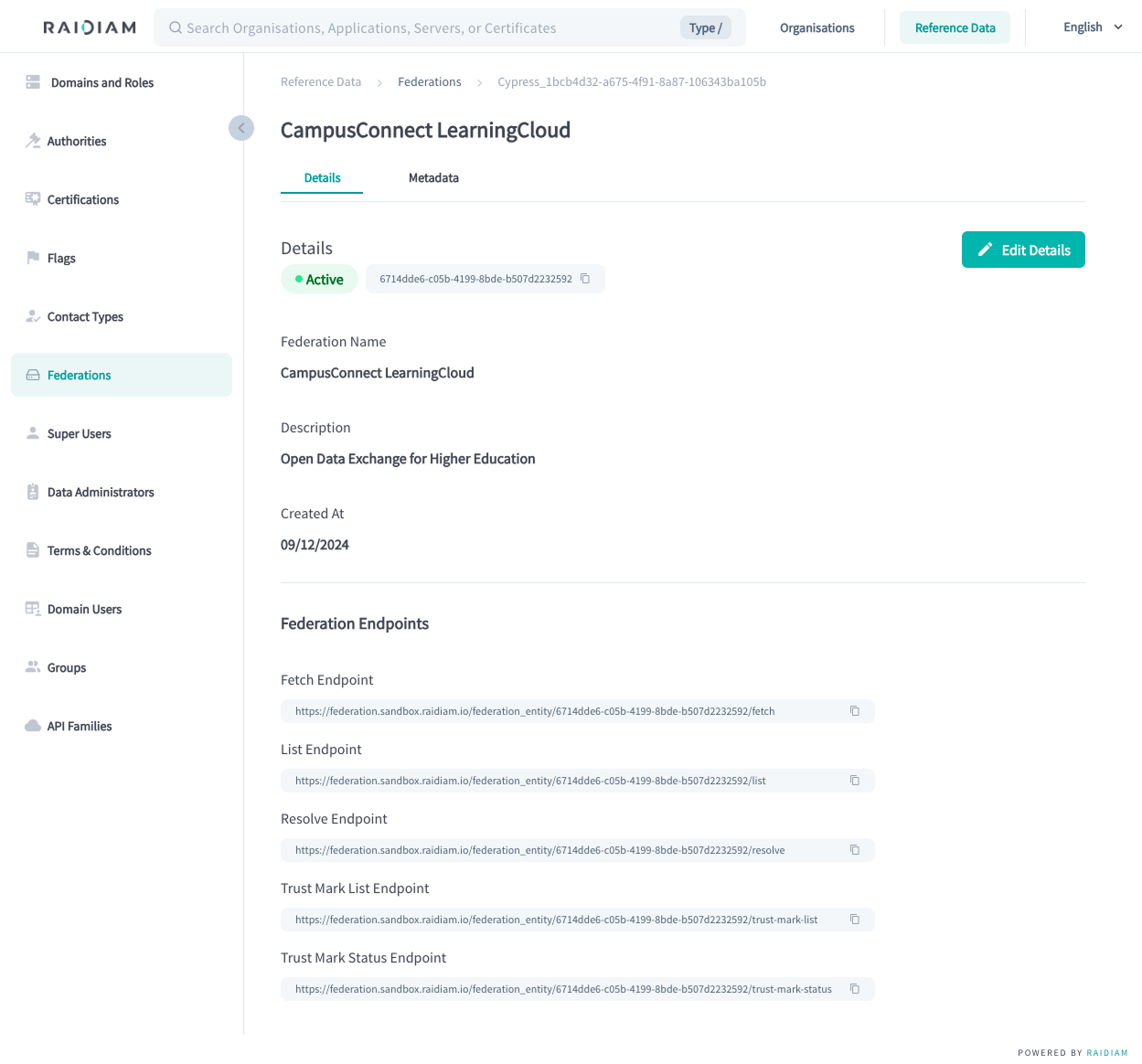This screenshot has width=1142, height=1064.
Task: Click the Authorities gavel icon in sidebar
Action: coord(33,141)
